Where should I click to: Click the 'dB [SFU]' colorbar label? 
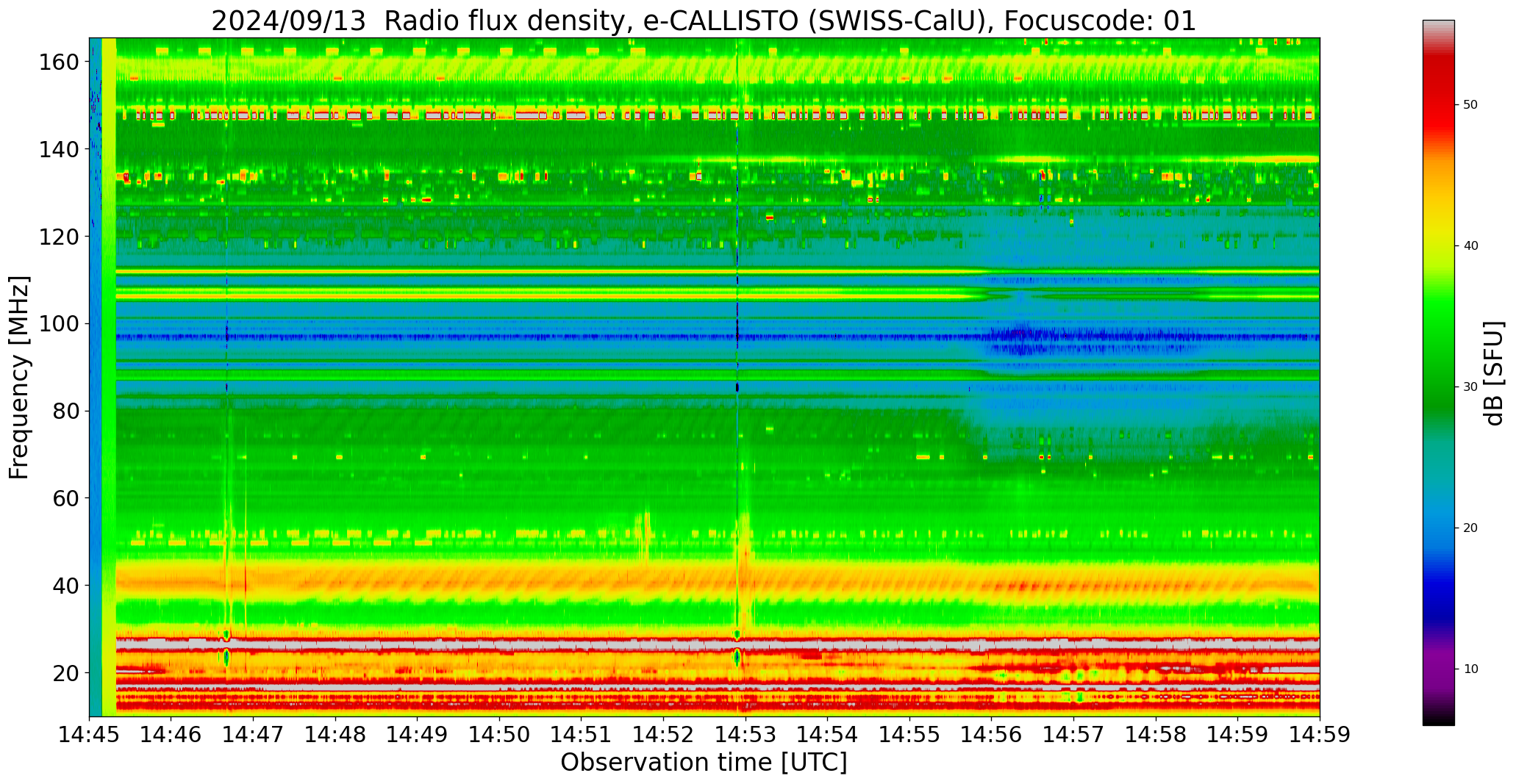tap(1493, 373)
